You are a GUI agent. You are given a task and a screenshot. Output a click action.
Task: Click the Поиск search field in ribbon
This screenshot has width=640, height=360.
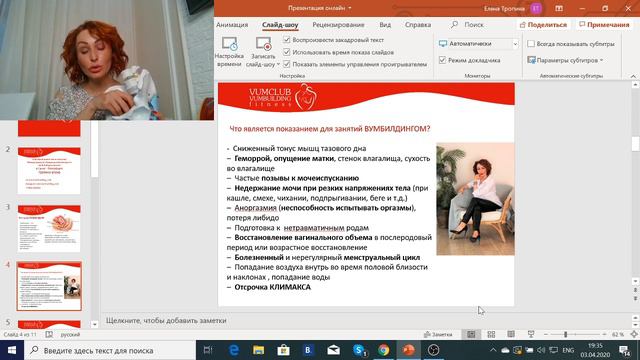pos(468,24)
